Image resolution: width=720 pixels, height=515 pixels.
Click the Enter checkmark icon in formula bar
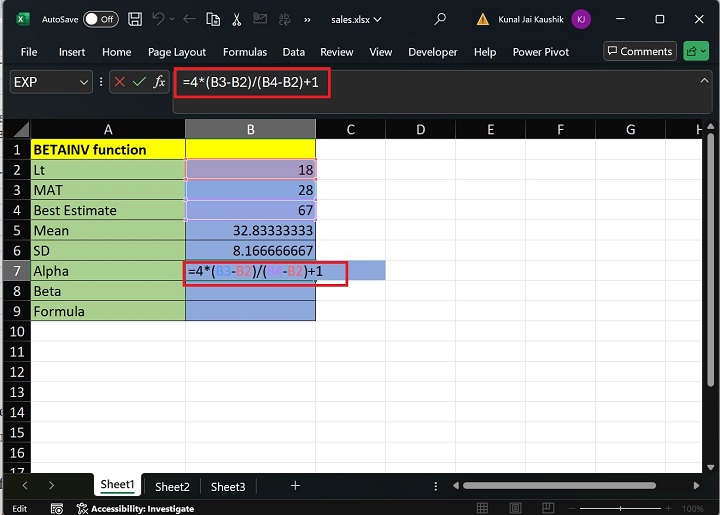pyautogui.click(x=139, y=82)
